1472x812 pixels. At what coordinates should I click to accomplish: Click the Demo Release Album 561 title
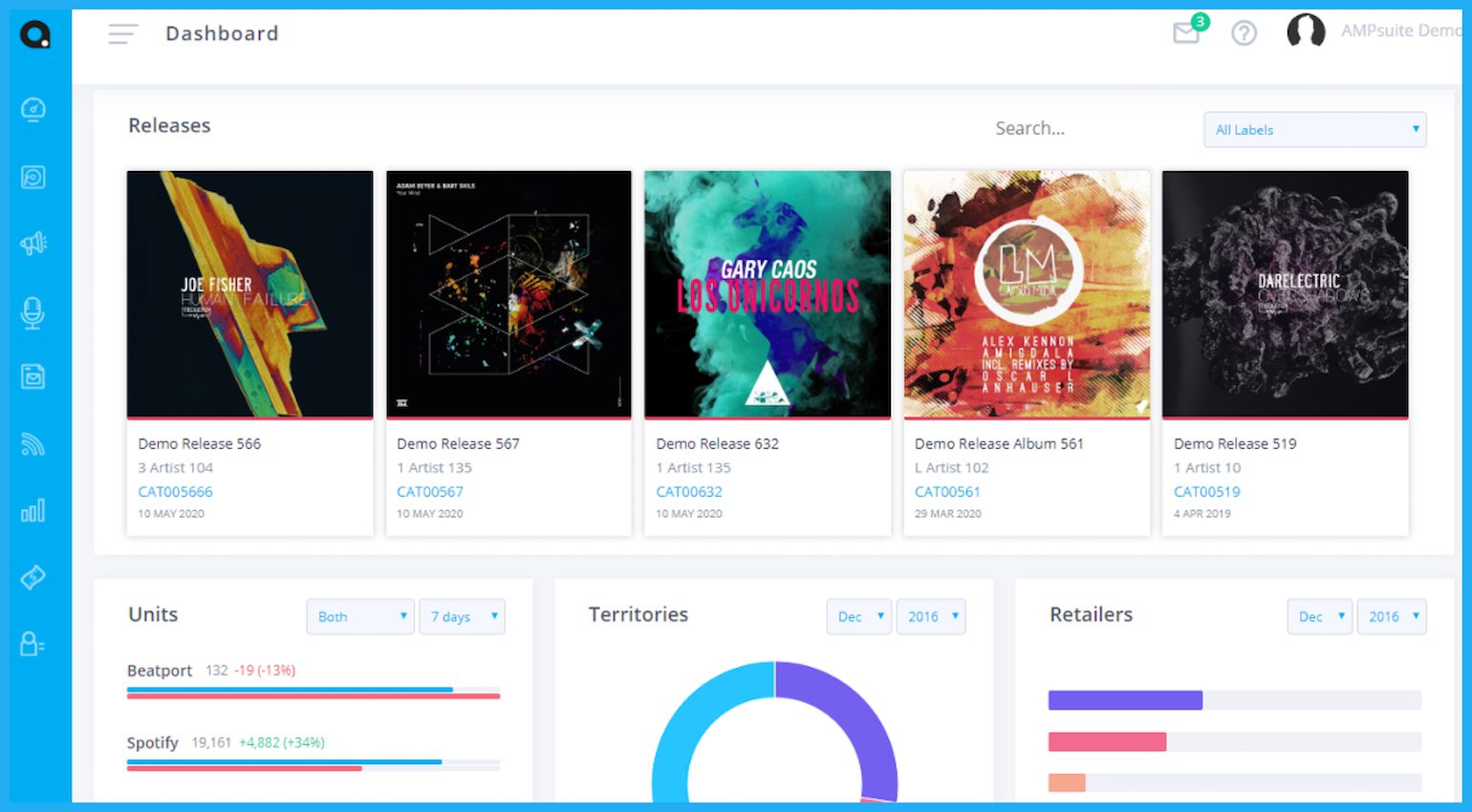click(x=999, y=444)
